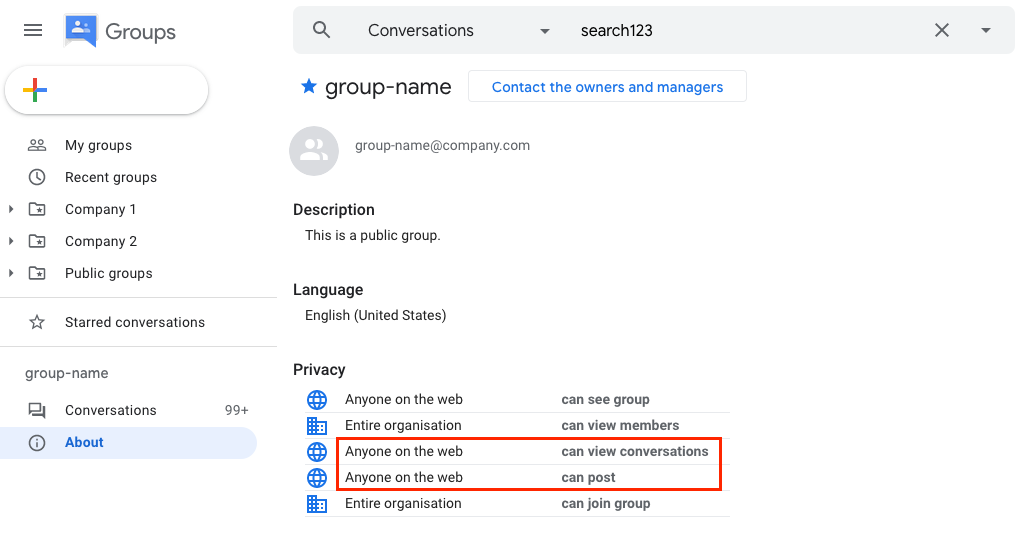1021x558 pixels.
Task: Click globe icon beside can see group
Action: click(x=317, y=400)
